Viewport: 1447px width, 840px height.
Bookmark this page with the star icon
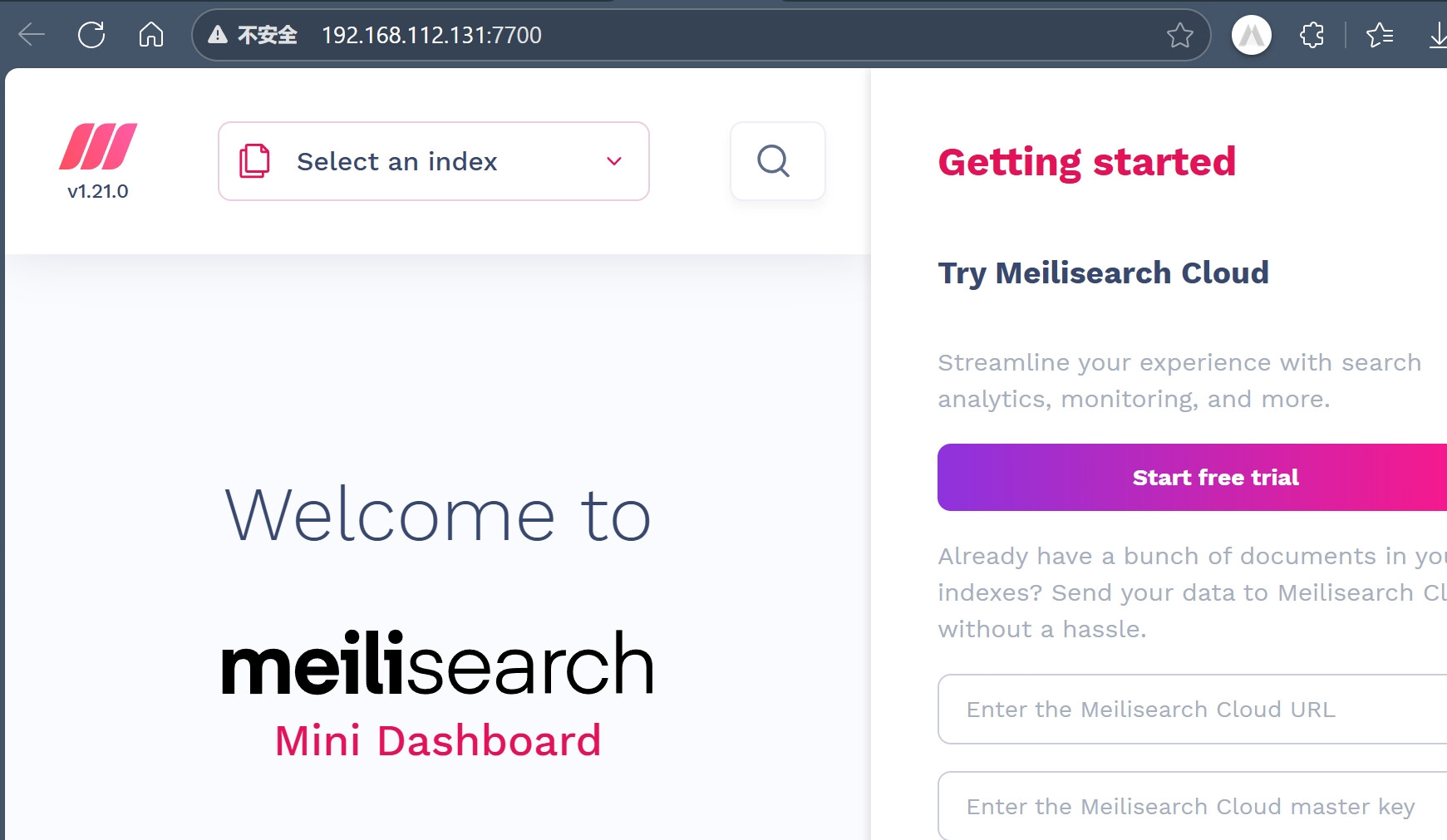1179,35
